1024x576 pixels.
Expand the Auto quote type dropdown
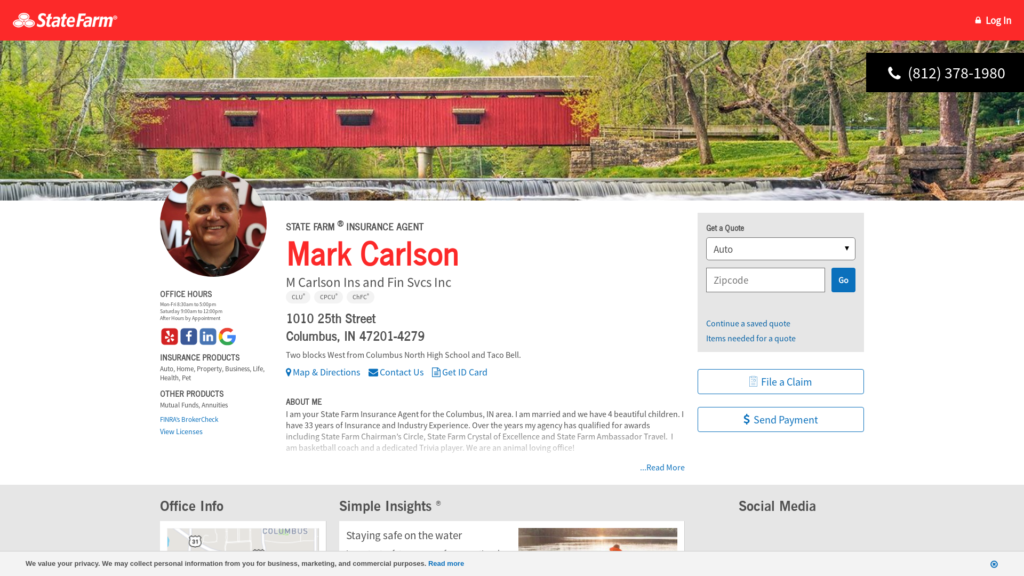tap(780, 249)
